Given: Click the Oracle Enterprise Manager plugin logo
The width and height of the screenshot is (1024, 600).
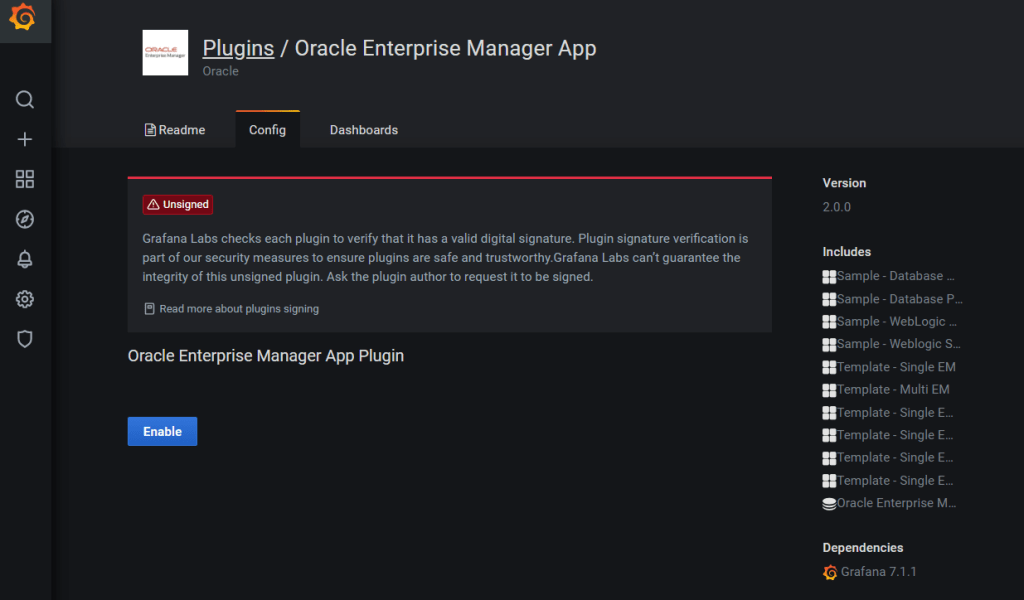Looking at the screenshot, I should point(165,53).
